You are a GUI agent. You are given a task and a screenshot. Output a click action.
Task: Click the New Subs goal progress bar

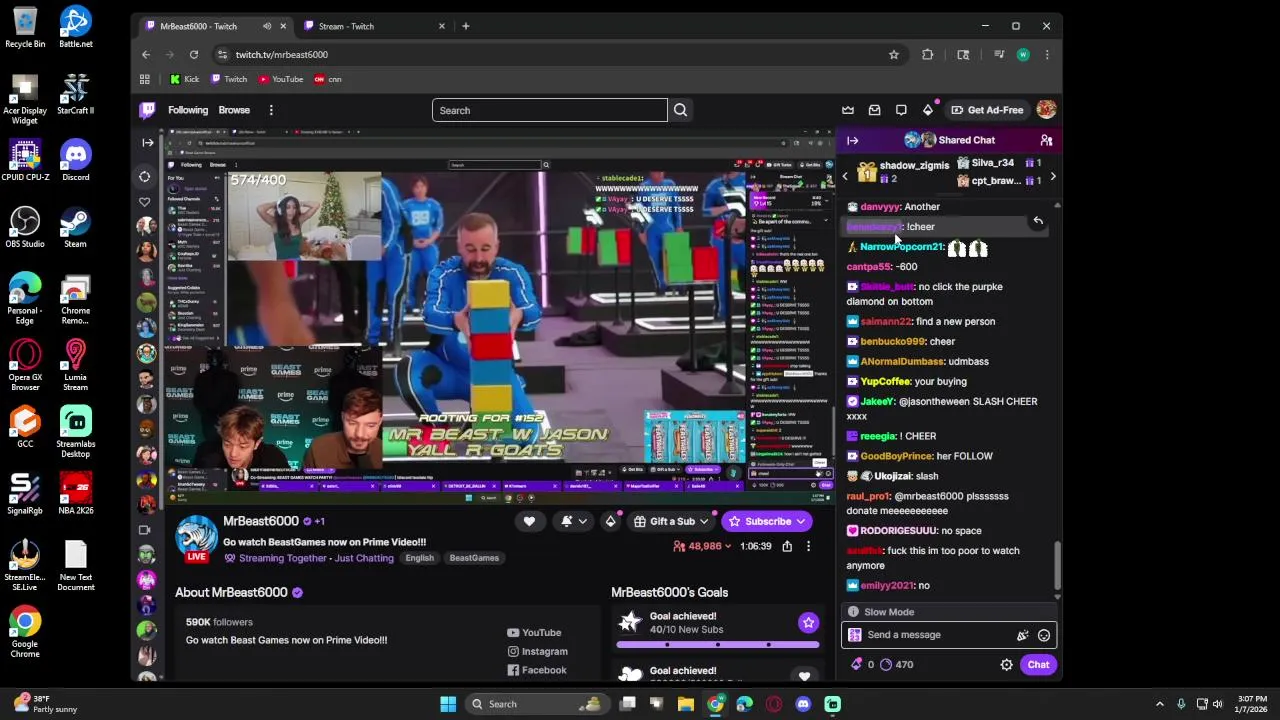717,644
